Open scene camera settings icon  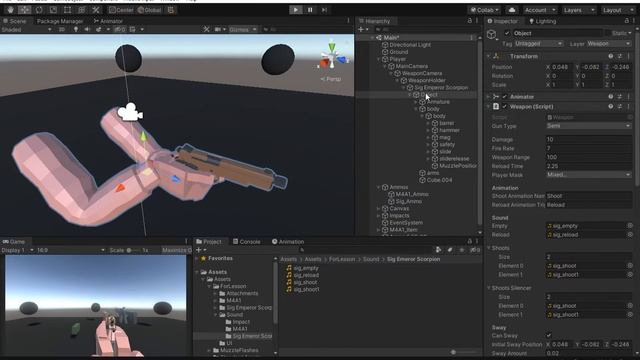[218, 29]
